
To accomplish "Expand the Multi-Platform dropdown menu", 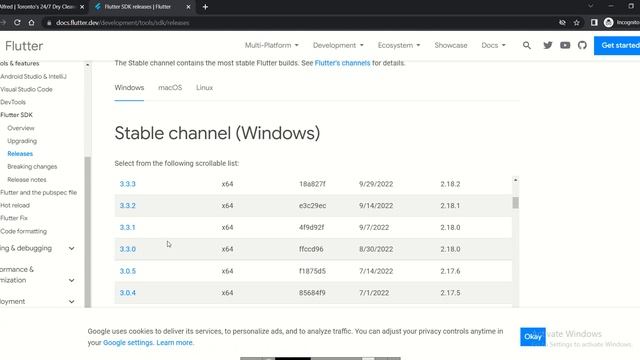I will (271, 45).
